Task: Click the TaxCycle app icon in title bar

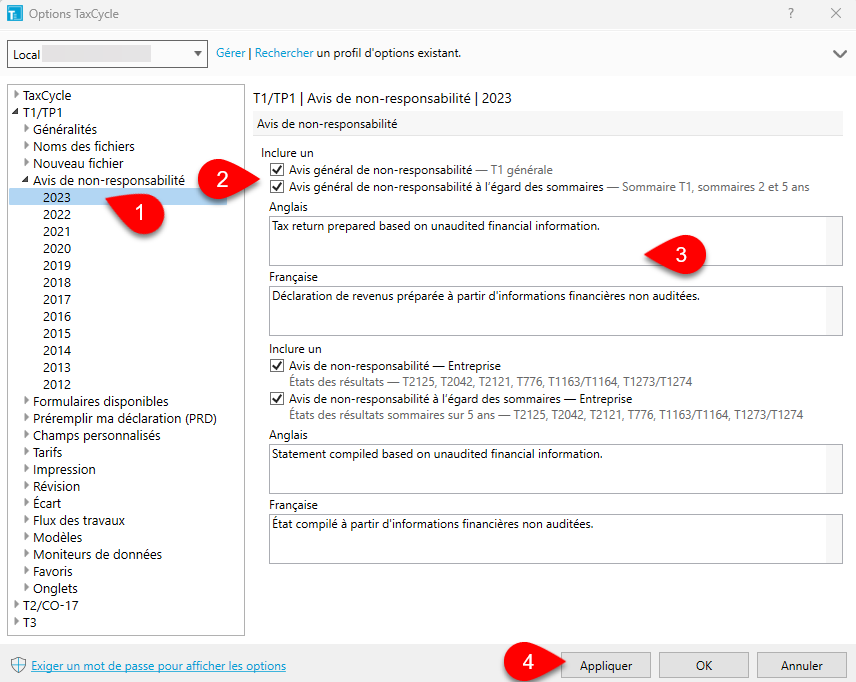Action: (x=15, y=13)
